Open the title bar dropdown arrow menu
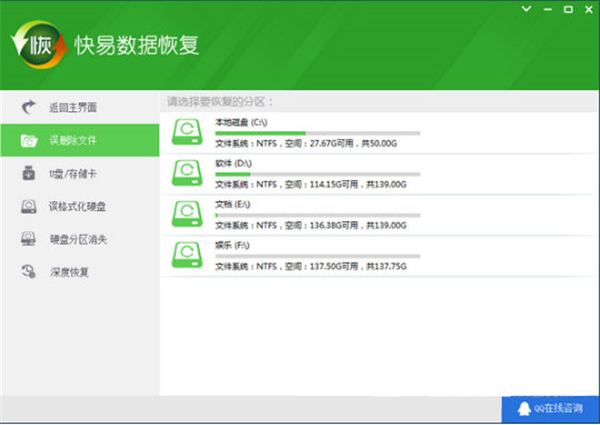600x425 pixels. (x=528, y=9)
